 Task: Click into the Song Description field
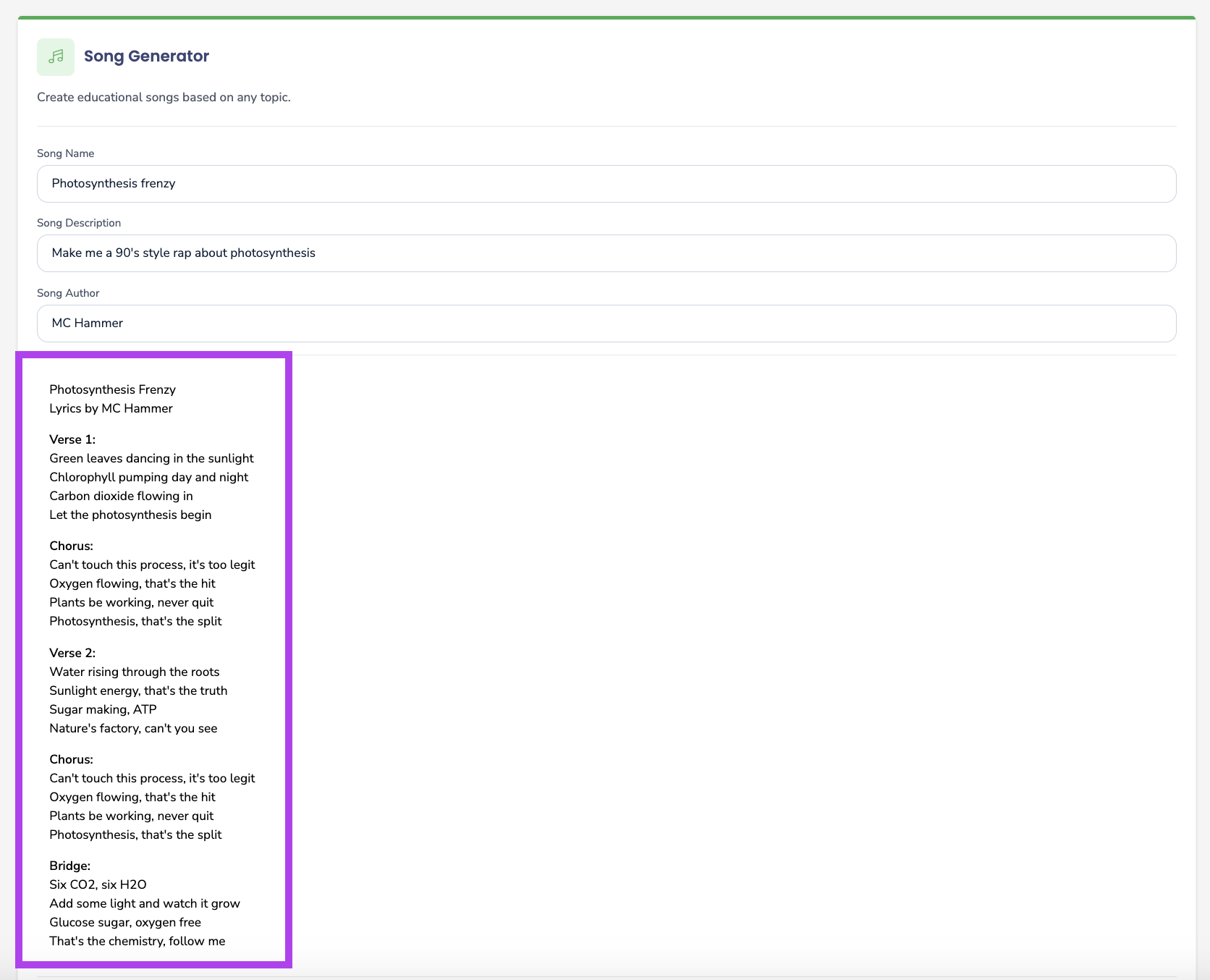pos(606,253)
